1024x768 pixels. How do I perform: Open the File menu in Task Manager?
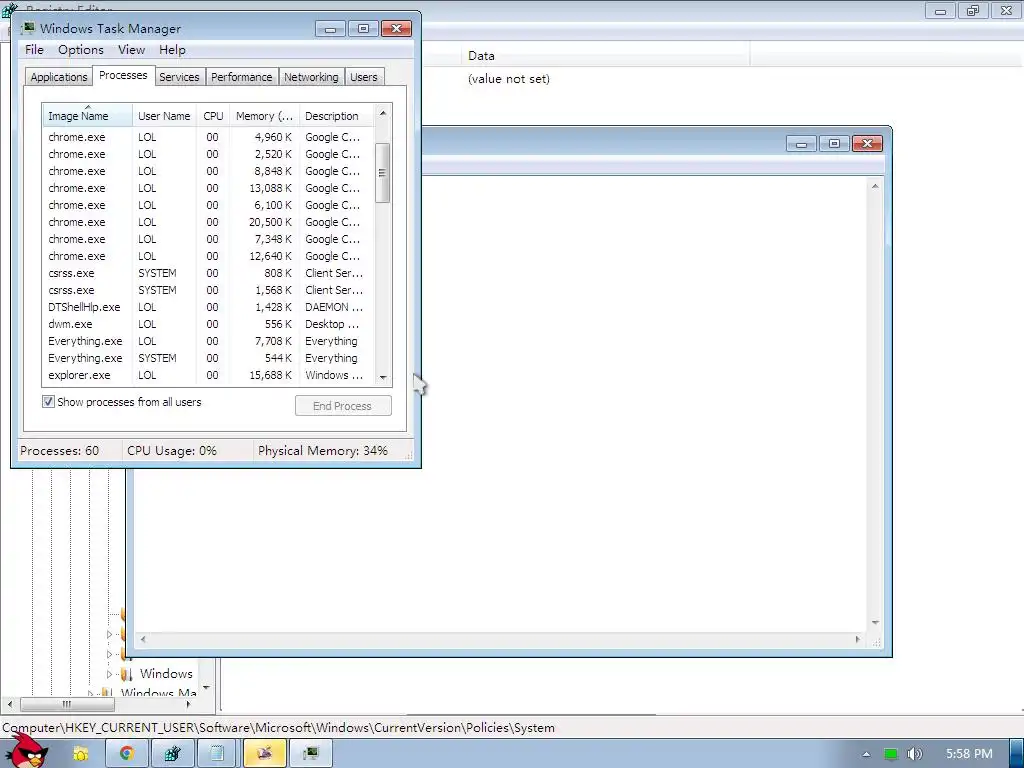34,50
